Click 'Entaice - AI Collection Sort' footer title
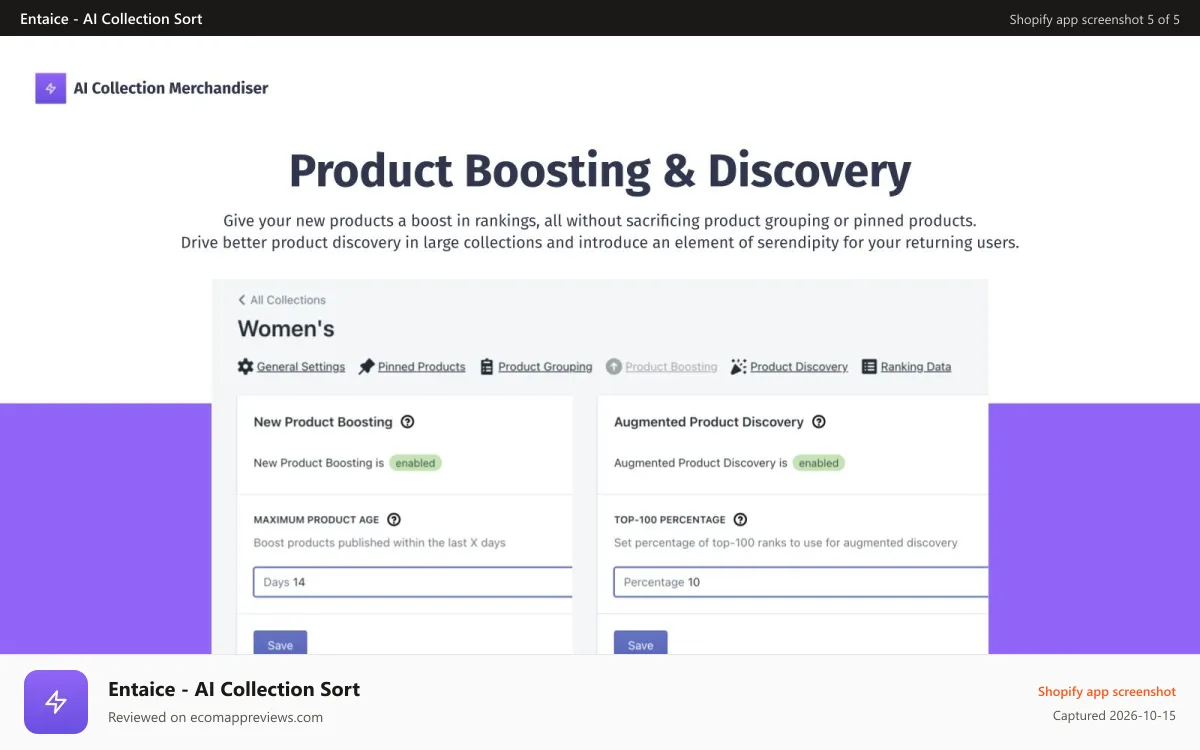The image size is (1200, 750). (234, 689)
